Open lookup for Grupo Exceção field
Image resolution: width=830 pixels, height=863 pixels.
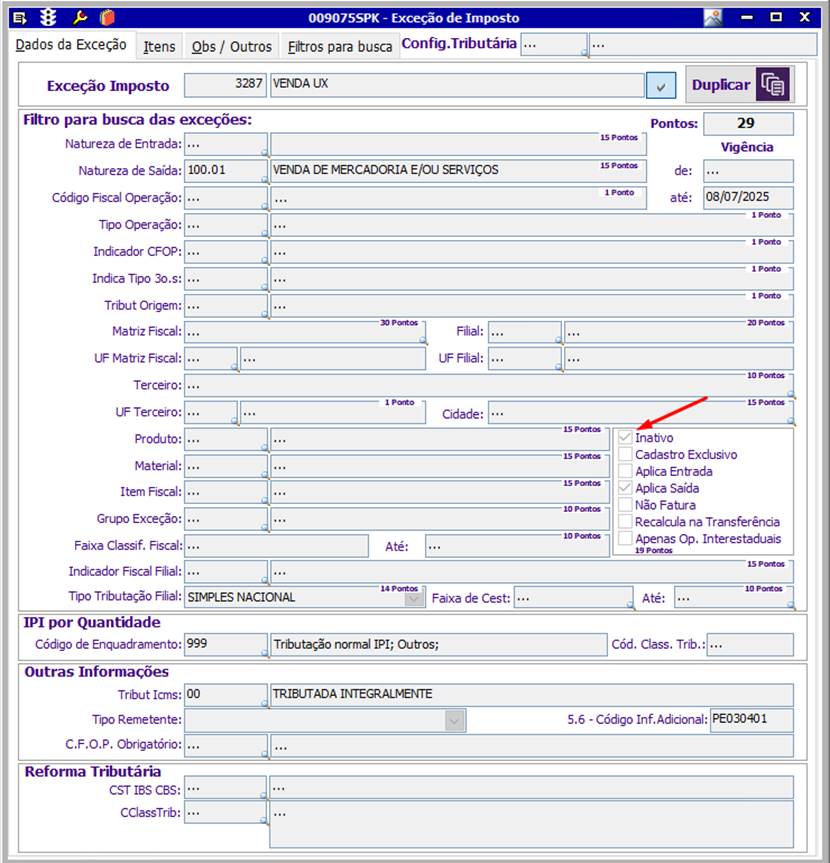(x=264, y=528)
